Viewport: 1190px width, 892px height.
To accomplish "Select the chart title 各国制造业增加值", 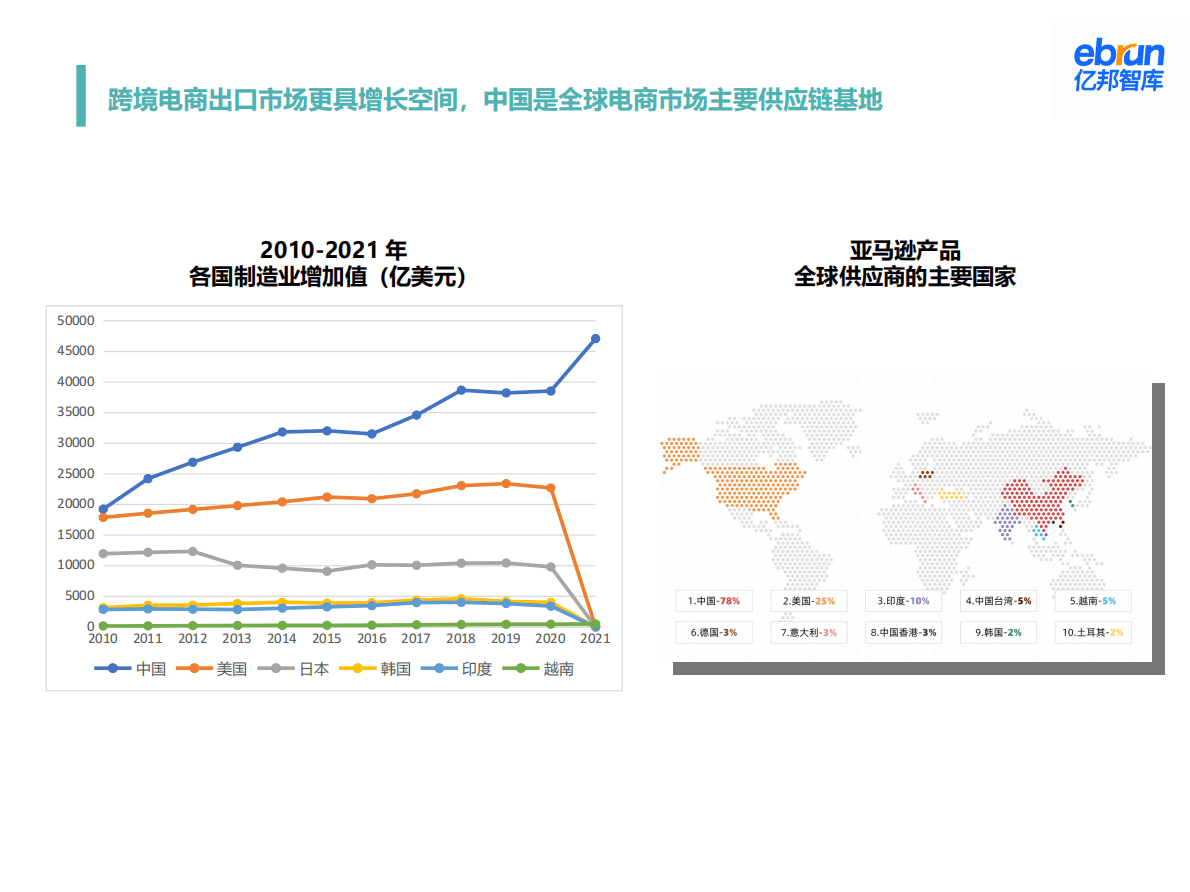I will [333, 277].
